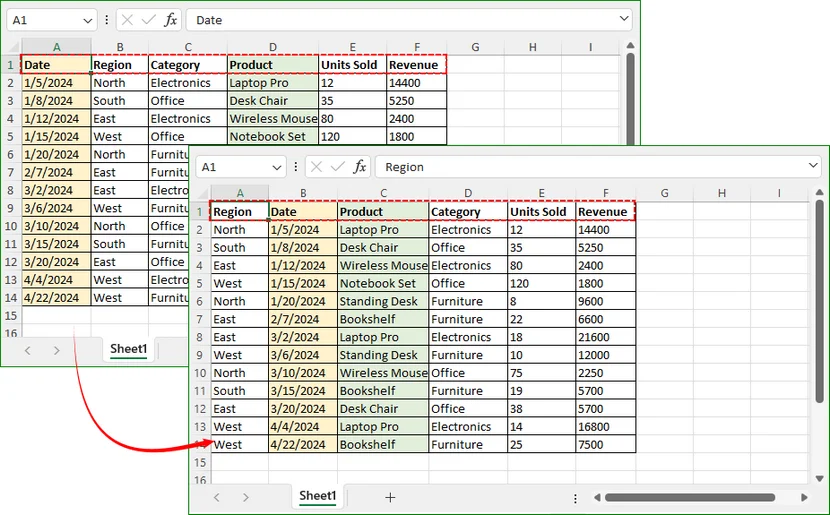Click the 3/10/2024 cell in back window

[x=56, y=226]
